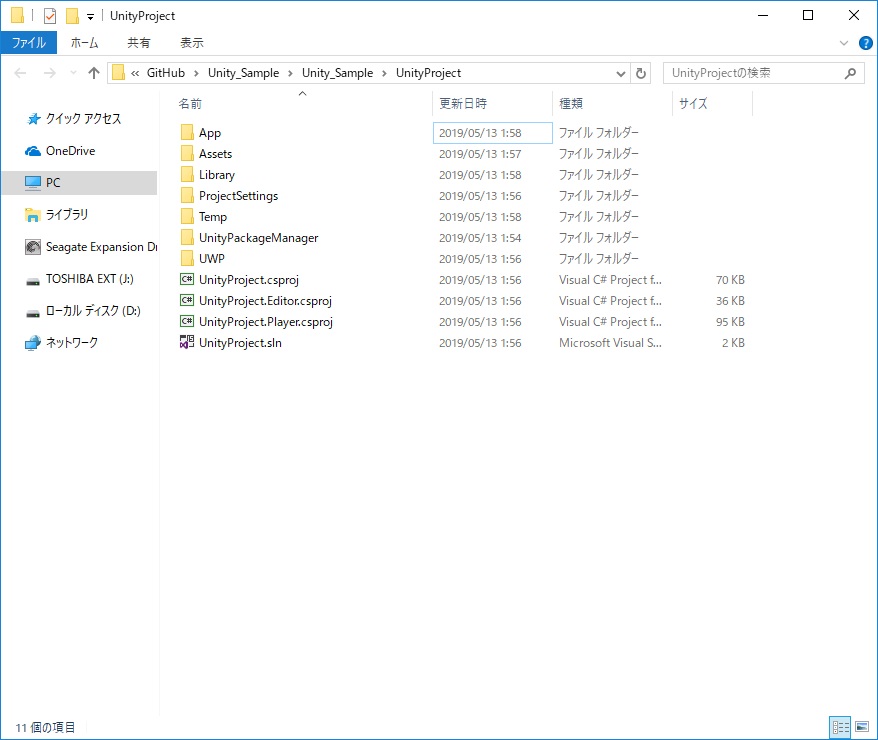Select the UnityProject.Player.csproj file name
The width and height of the screenshot is (878, 740).
[x=265, y=322]
